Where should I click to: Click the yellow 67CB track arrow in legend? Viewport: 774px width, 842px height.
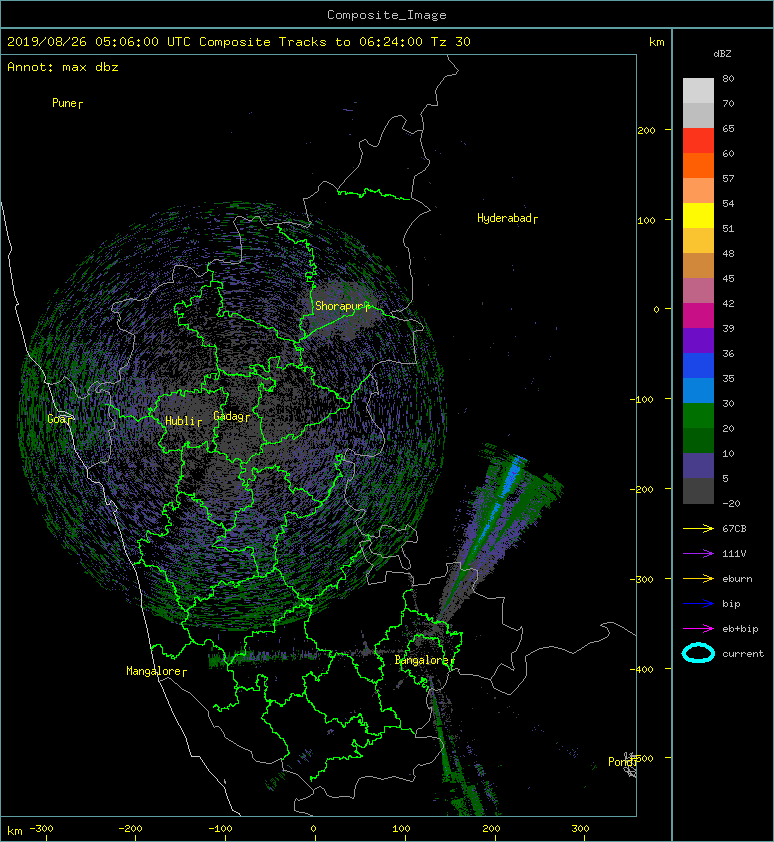[698, 528]
